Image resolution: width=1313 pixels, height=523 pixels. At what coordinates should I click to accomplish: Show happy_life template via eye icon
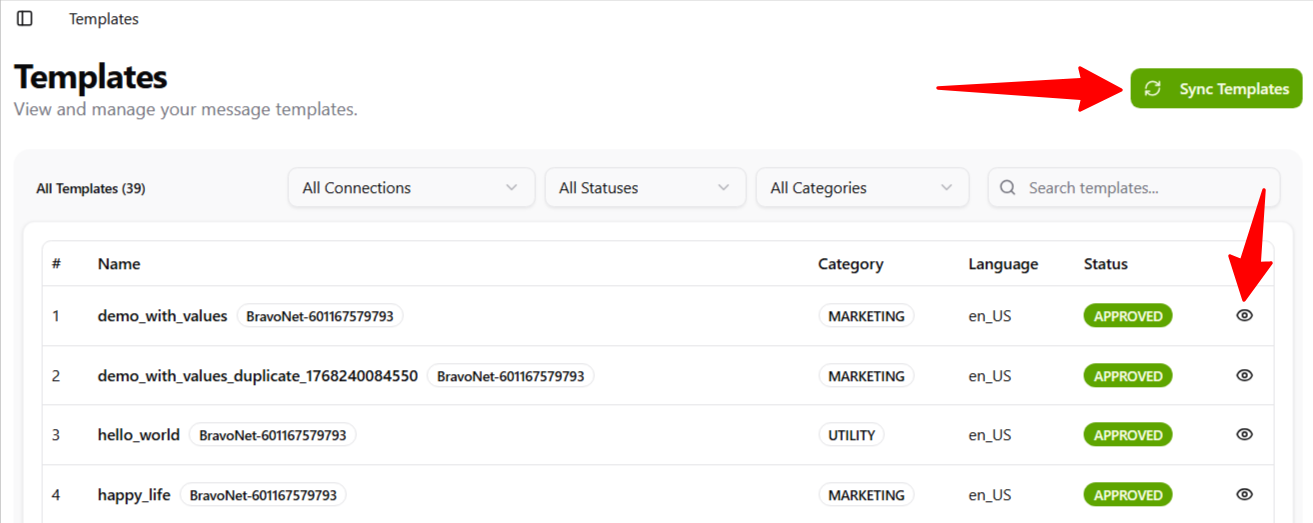[x=1244, y=495]
